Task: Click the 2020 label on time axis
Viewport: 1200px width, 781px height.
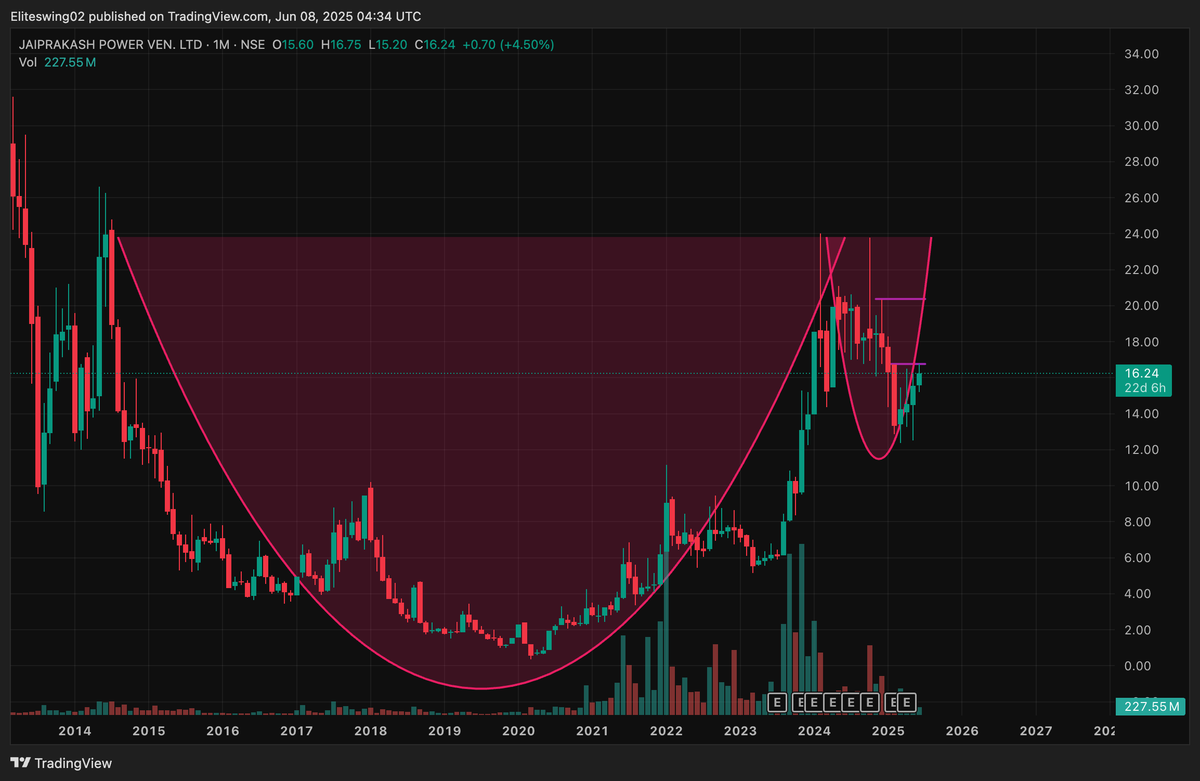Action: tap(518, 732)
